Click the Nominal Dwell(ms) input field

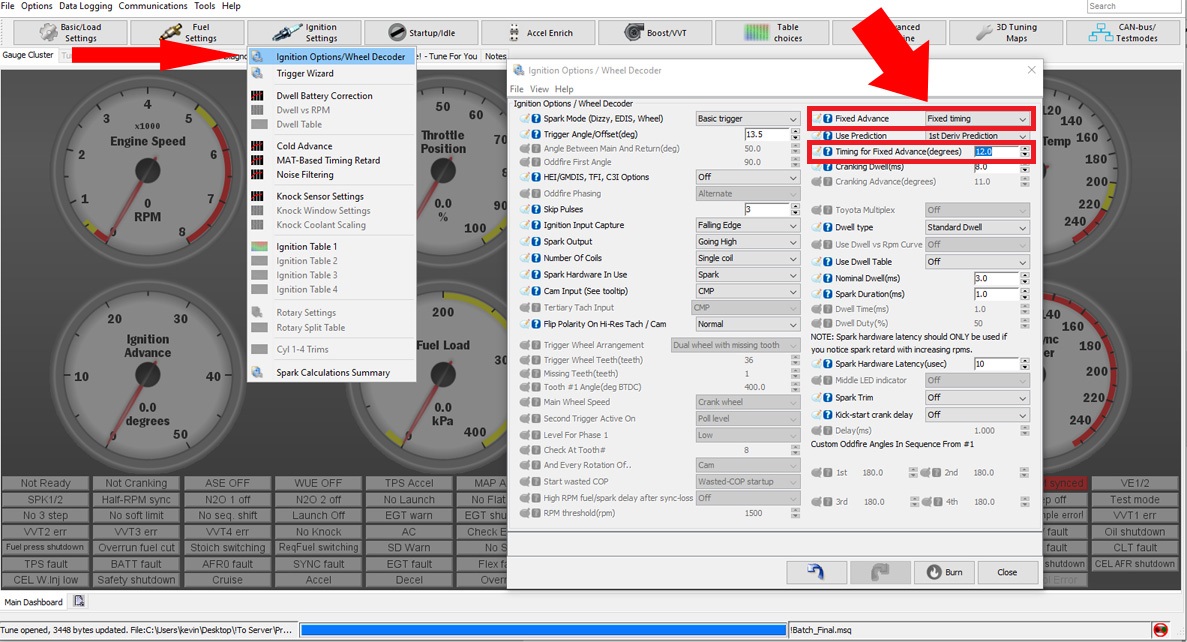pos(994,279)
